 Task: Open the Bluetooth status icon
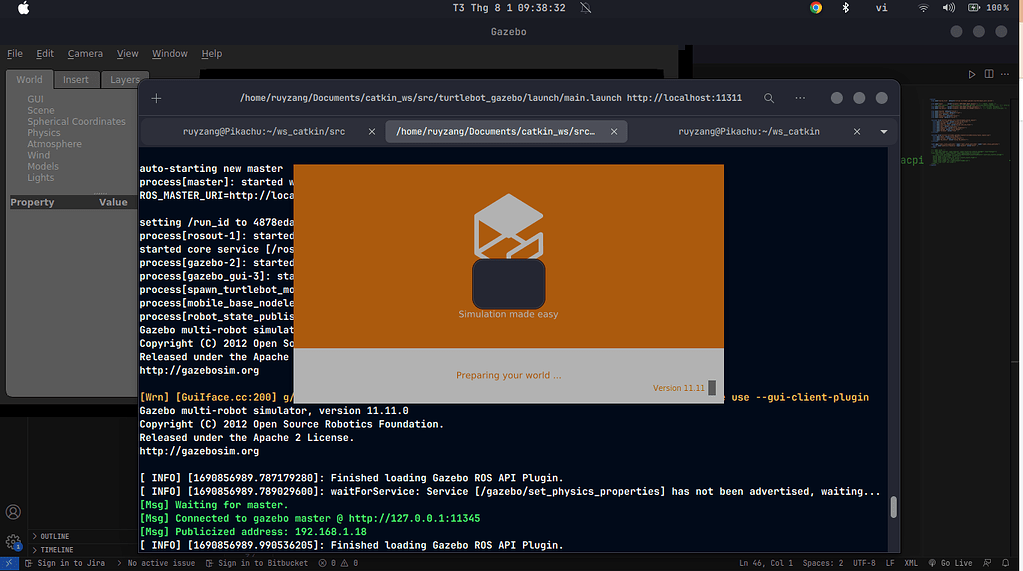(846, 8)
